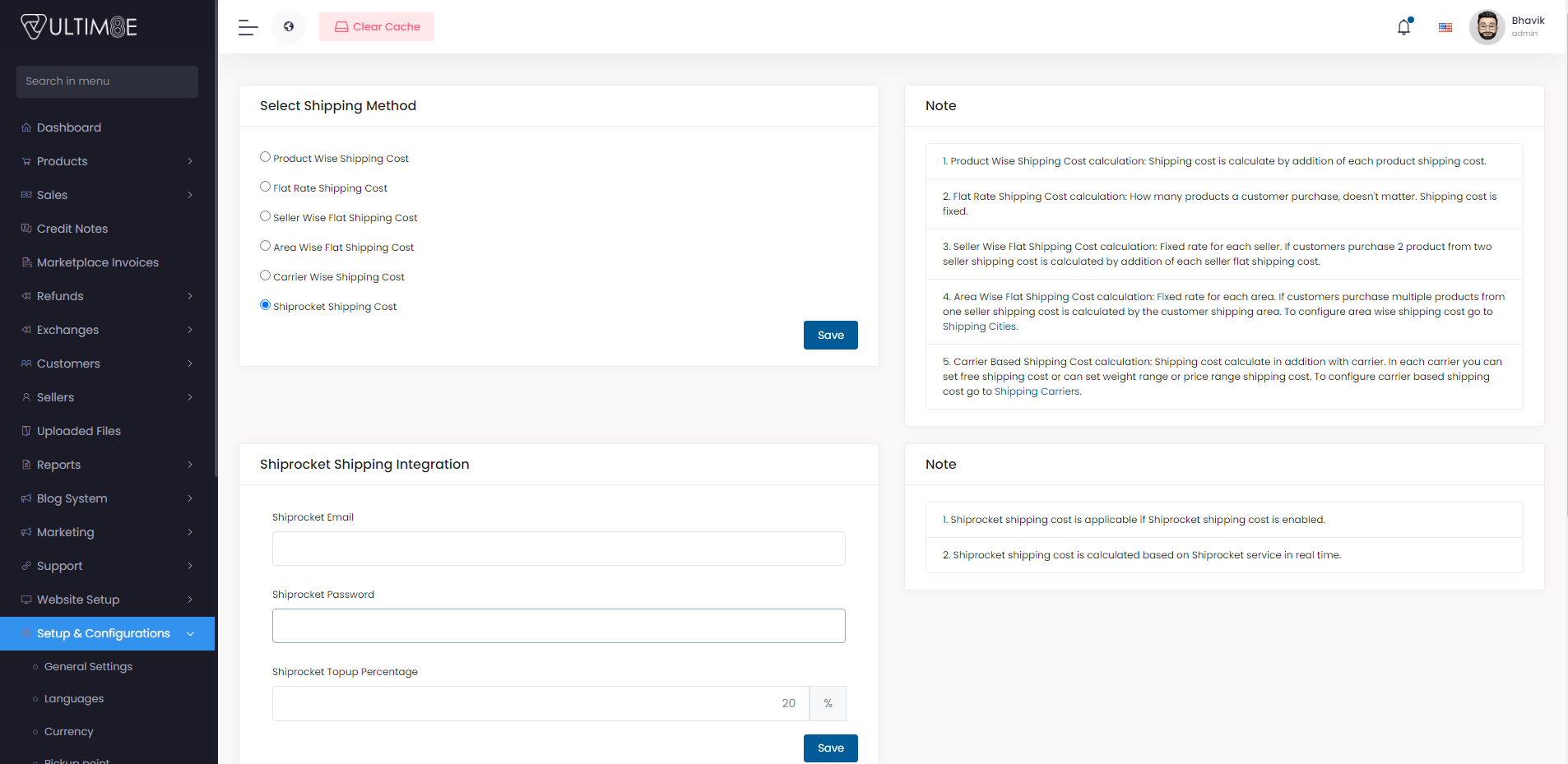Open Marketplace Invoices menu item
1568x764 pixels.
pyautogui.click(x=97, y=262)
